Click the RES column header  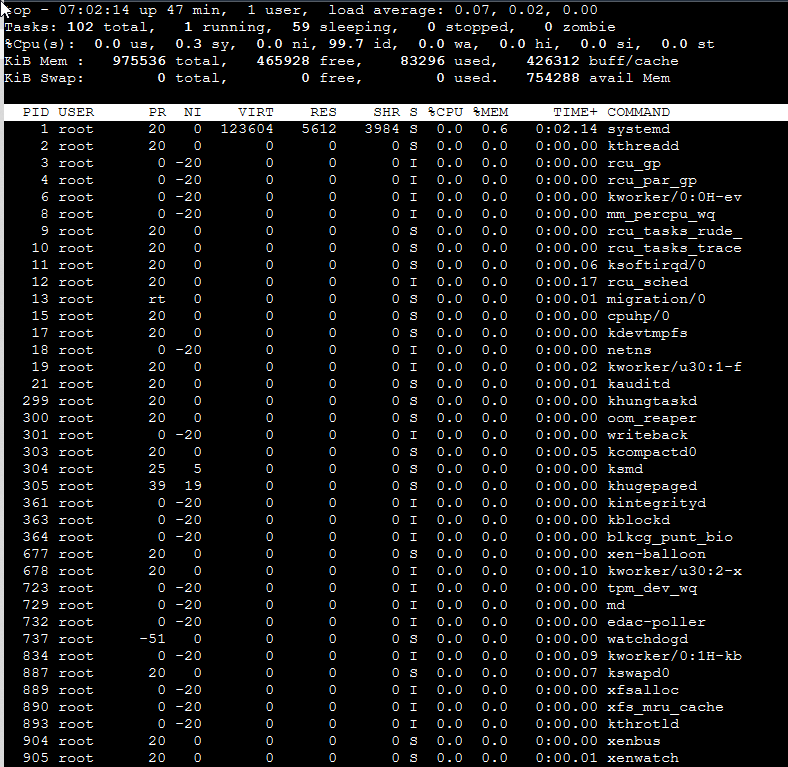[323, 112]
